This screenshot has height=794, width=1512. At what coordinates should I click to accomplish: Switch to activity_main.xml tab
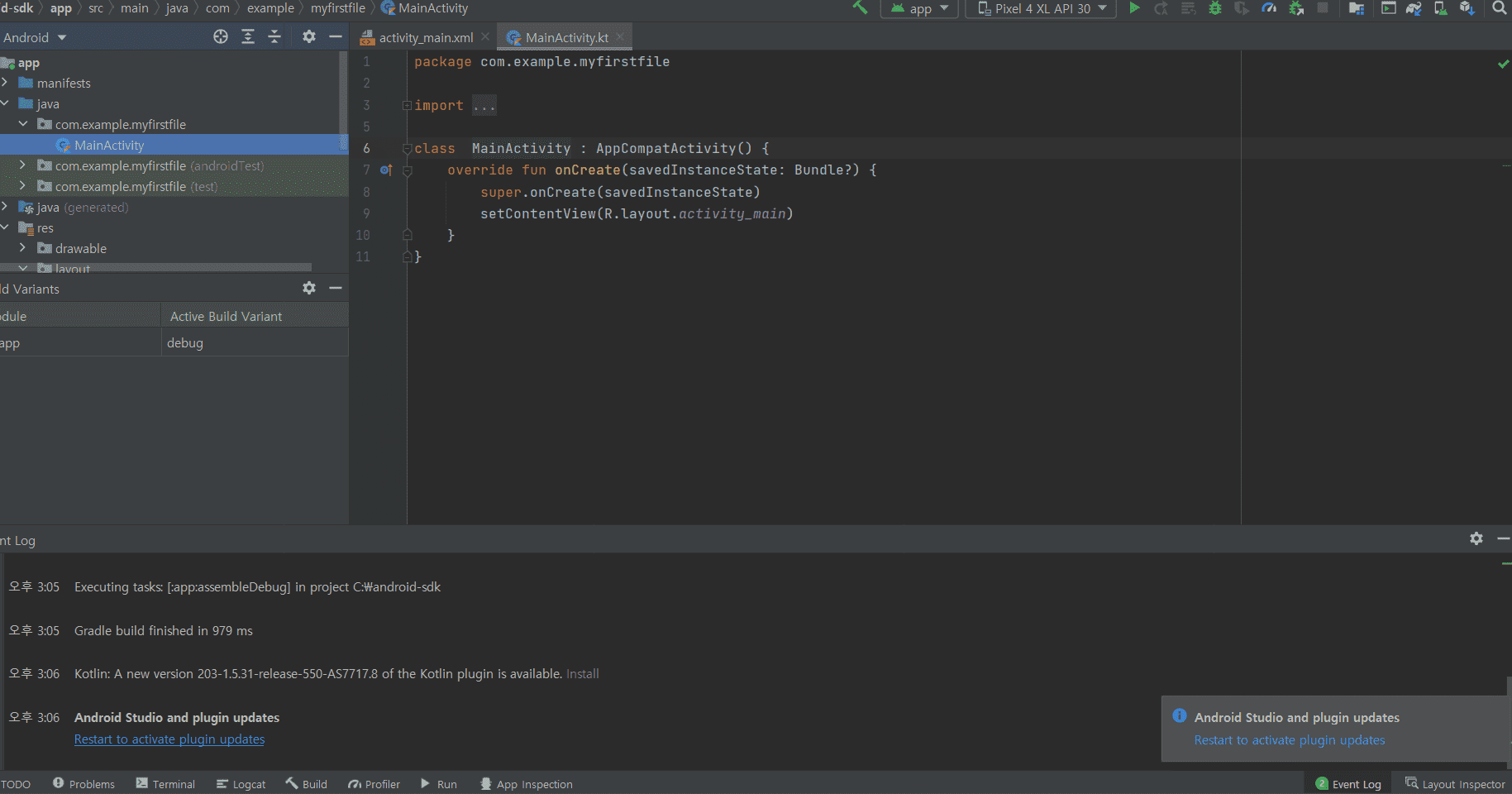tap(425, 38)
